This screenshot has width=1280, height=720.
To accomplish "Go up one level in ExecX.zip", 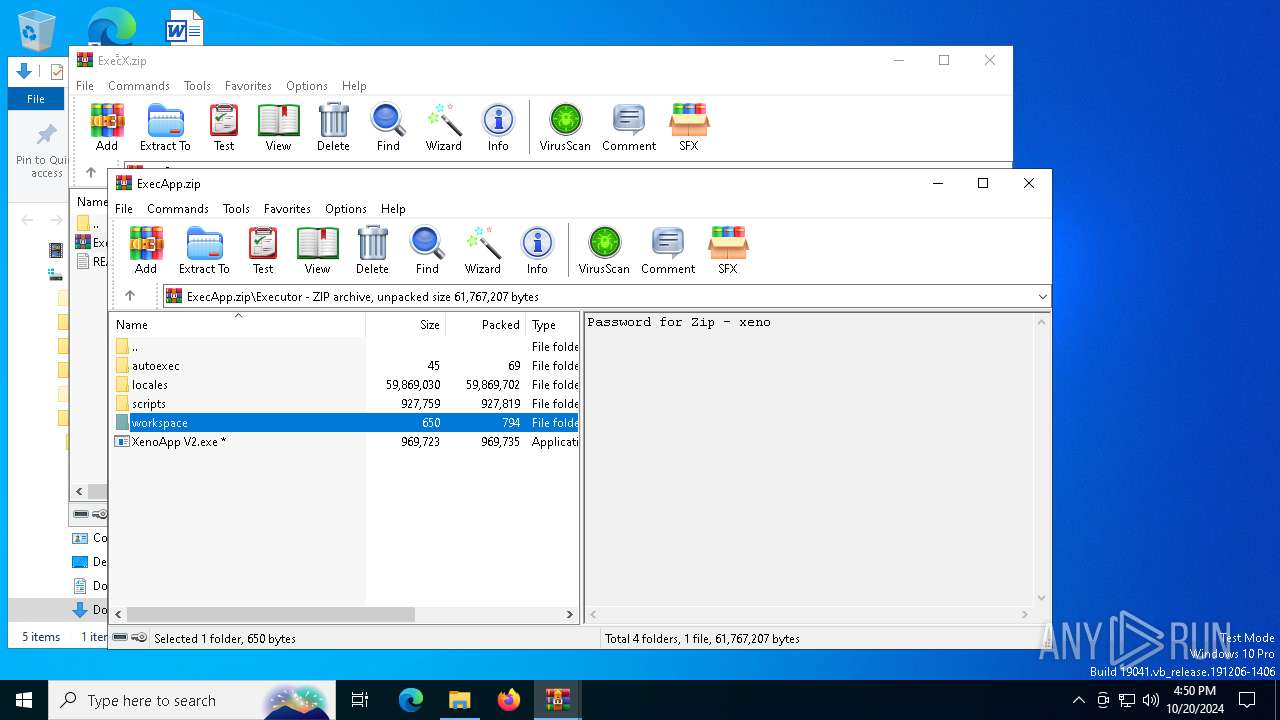I will tap(91, 172).
